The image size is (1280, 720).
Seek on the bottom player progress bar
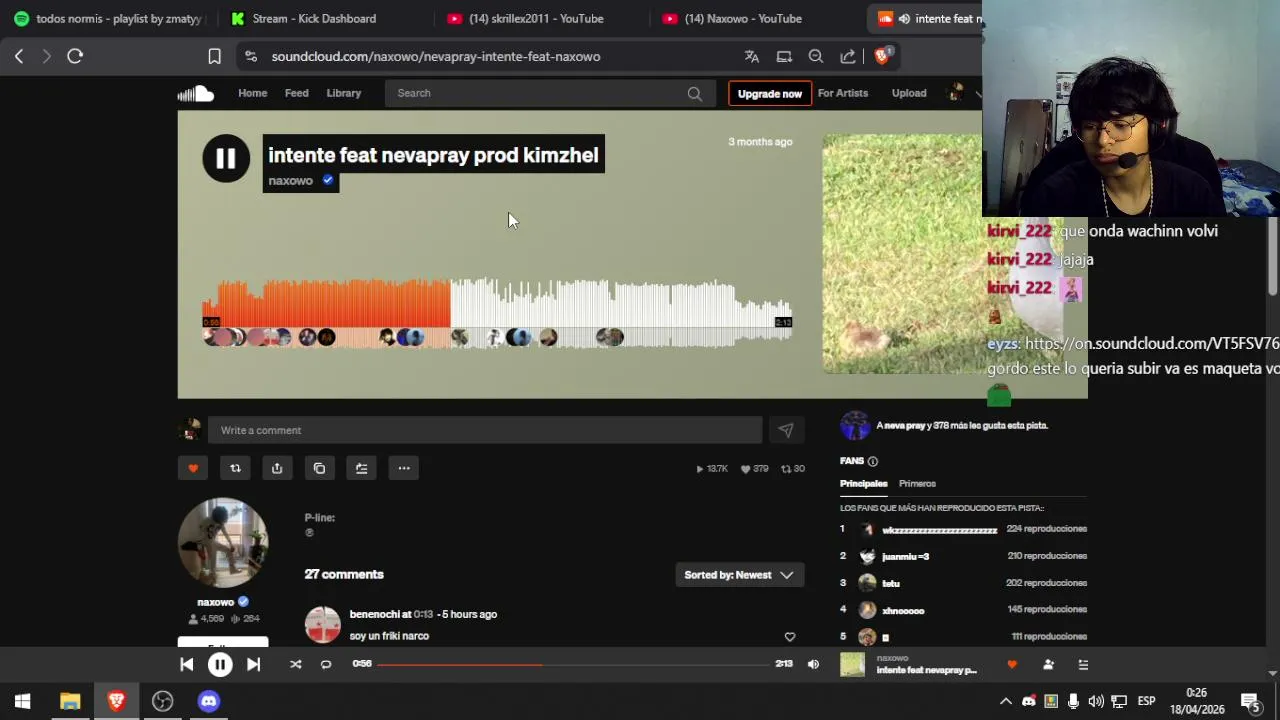573,664
